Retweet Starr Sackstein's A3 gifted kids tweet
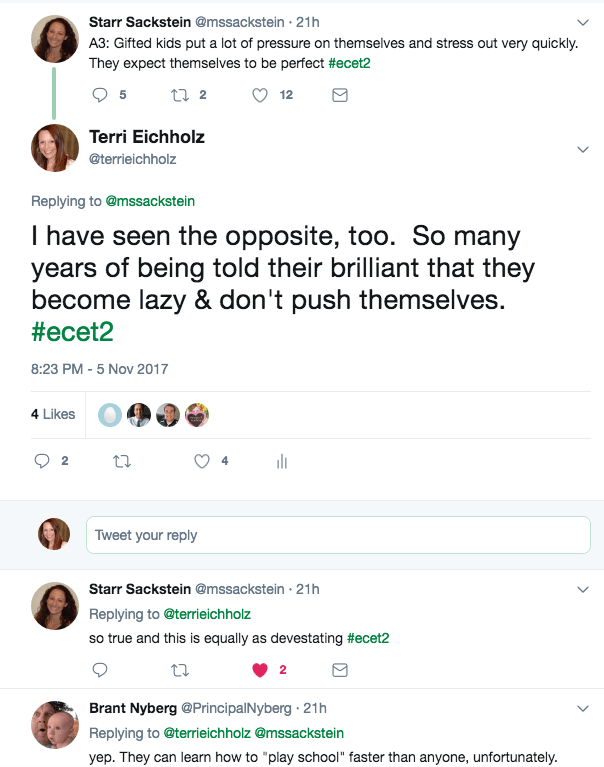Viewport: 604px width, 767px height. click(179, 95)
